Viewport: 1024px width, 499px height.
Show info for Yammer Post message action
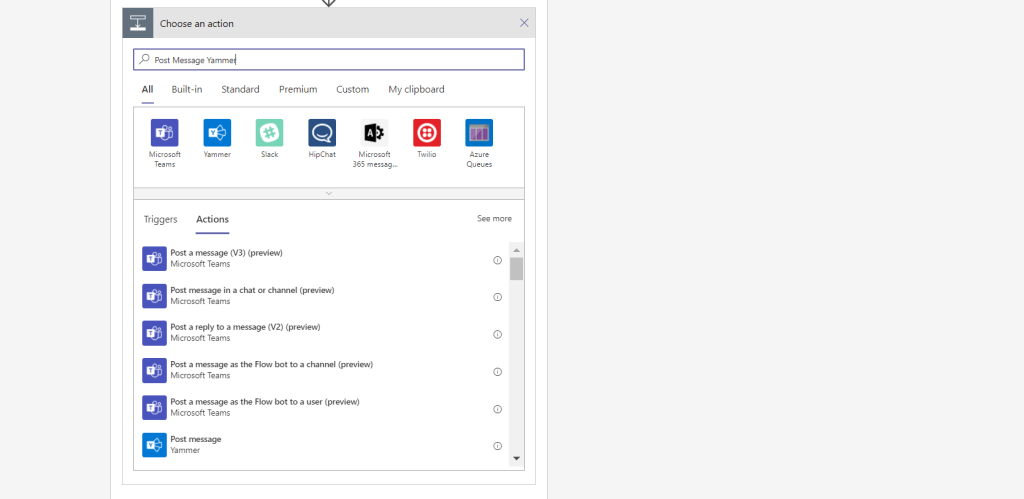(x=497, y=446)
